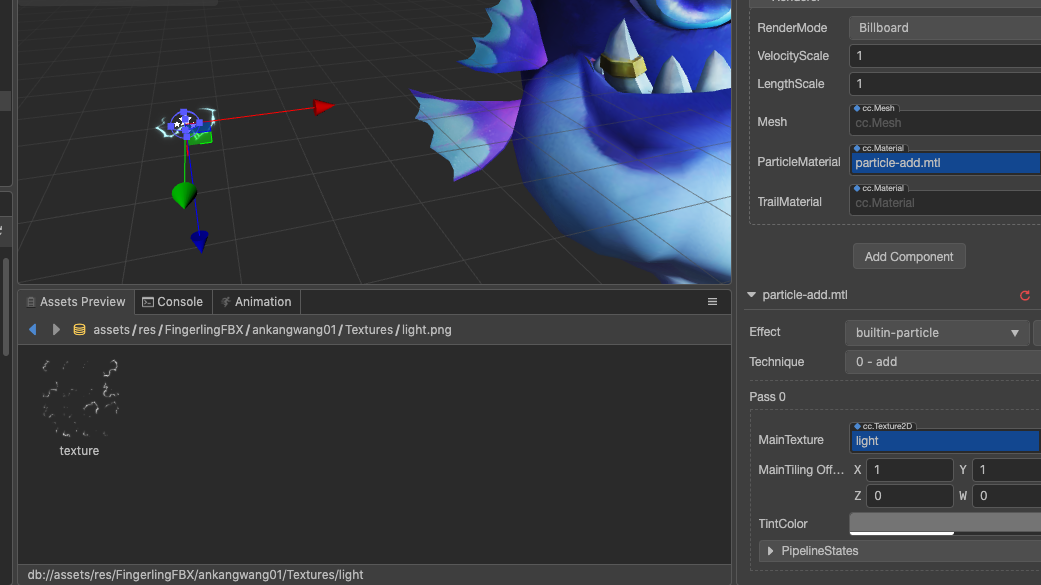This screenshot has width=1041, height=585.
Task: Click 'res' in the breadcrumb path
Action: click(x=147, y=329)
